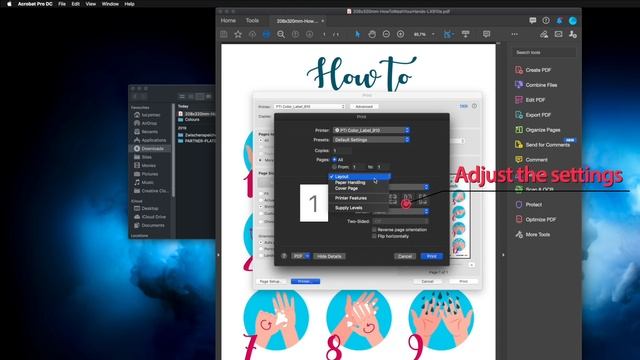Image resolution: width=640 pixels, height=360 pixels.
Task: Open the Window menu in menu bar
Action: (x=110, y=4)
